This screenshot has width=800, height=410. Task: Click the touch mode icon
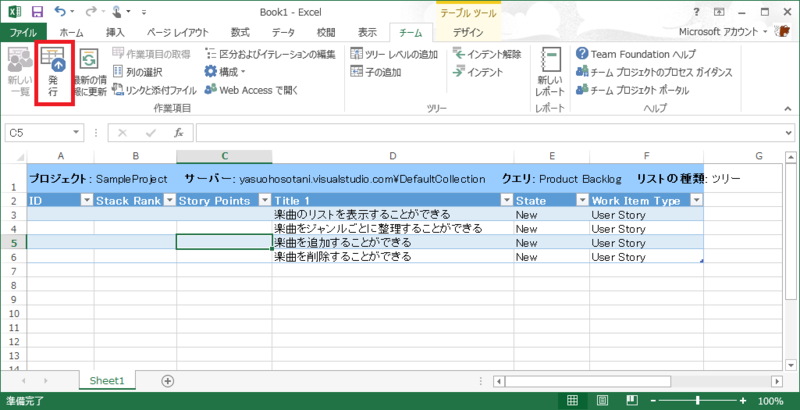click(117, 12)
